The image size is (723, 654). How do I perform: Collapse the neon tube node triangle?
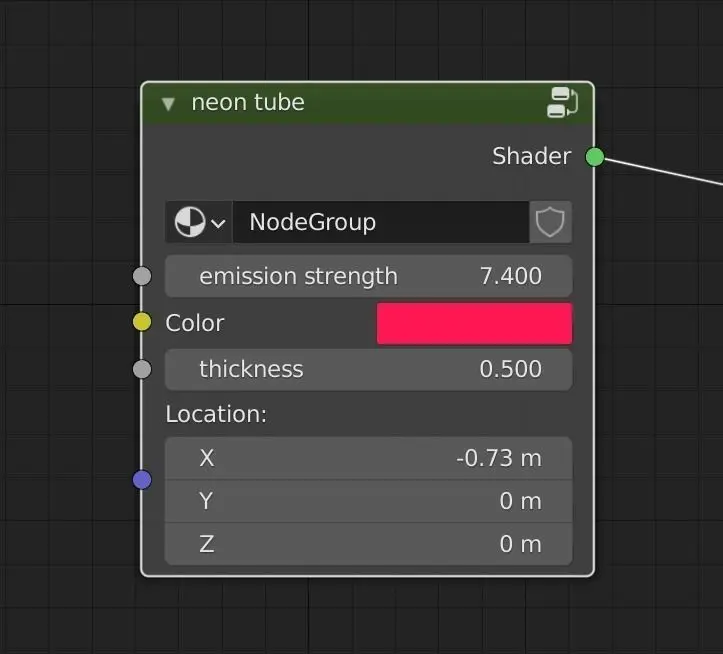click(168, 103)
